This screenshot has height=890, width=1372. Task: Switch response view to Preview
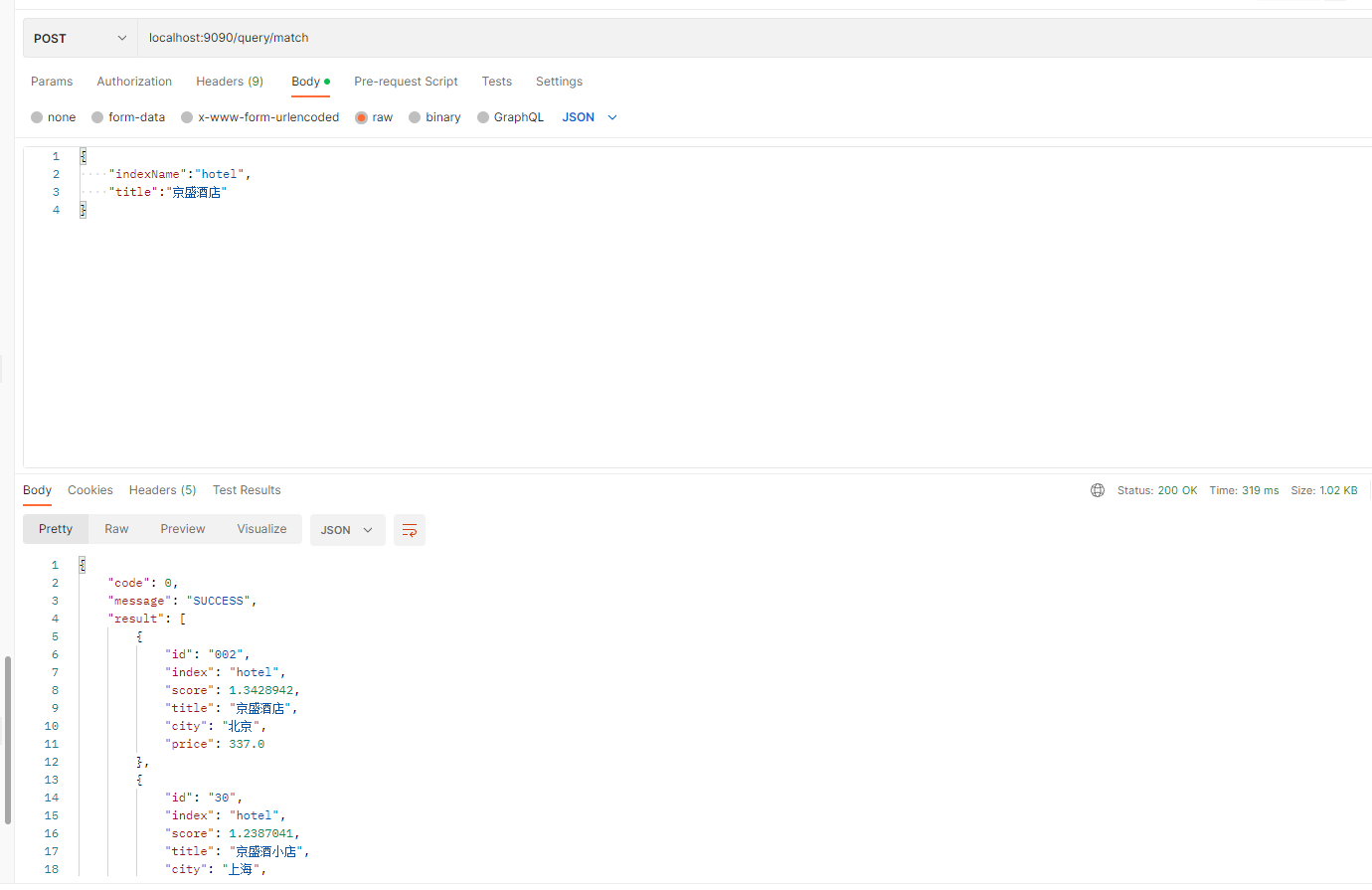click(x=183, y=529)
